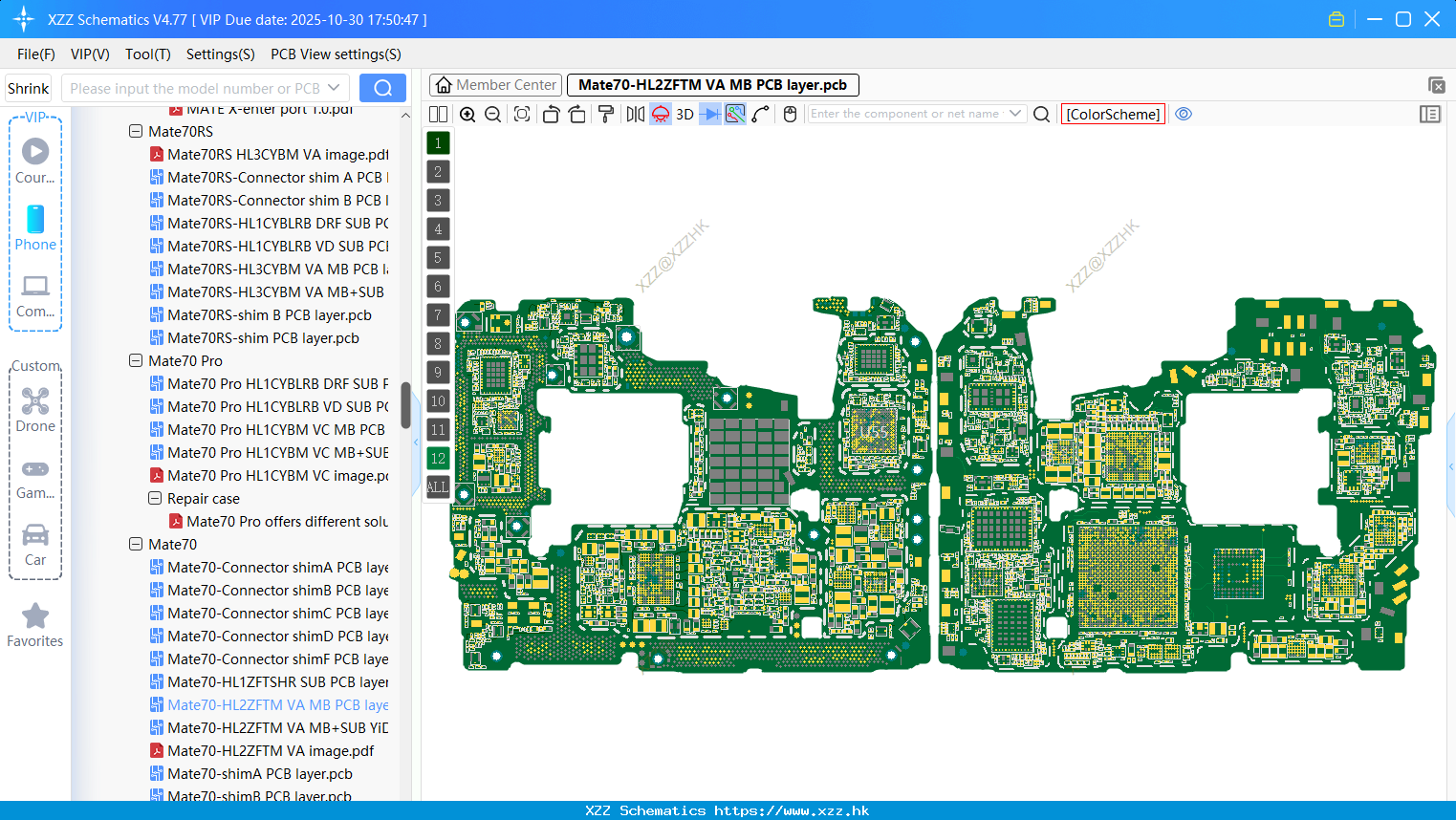Rotate the board clockwise

pos(576,114)
